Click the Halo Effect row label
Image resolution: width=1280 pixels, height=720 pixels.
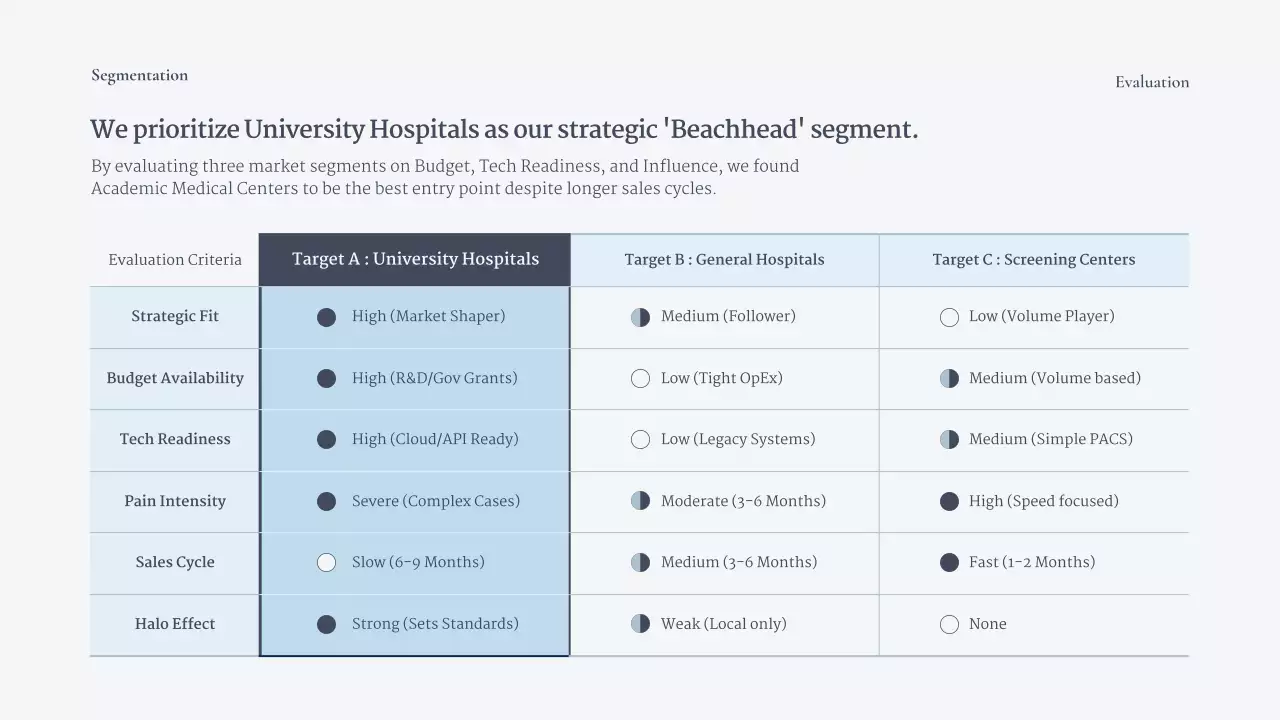[175, 624]
